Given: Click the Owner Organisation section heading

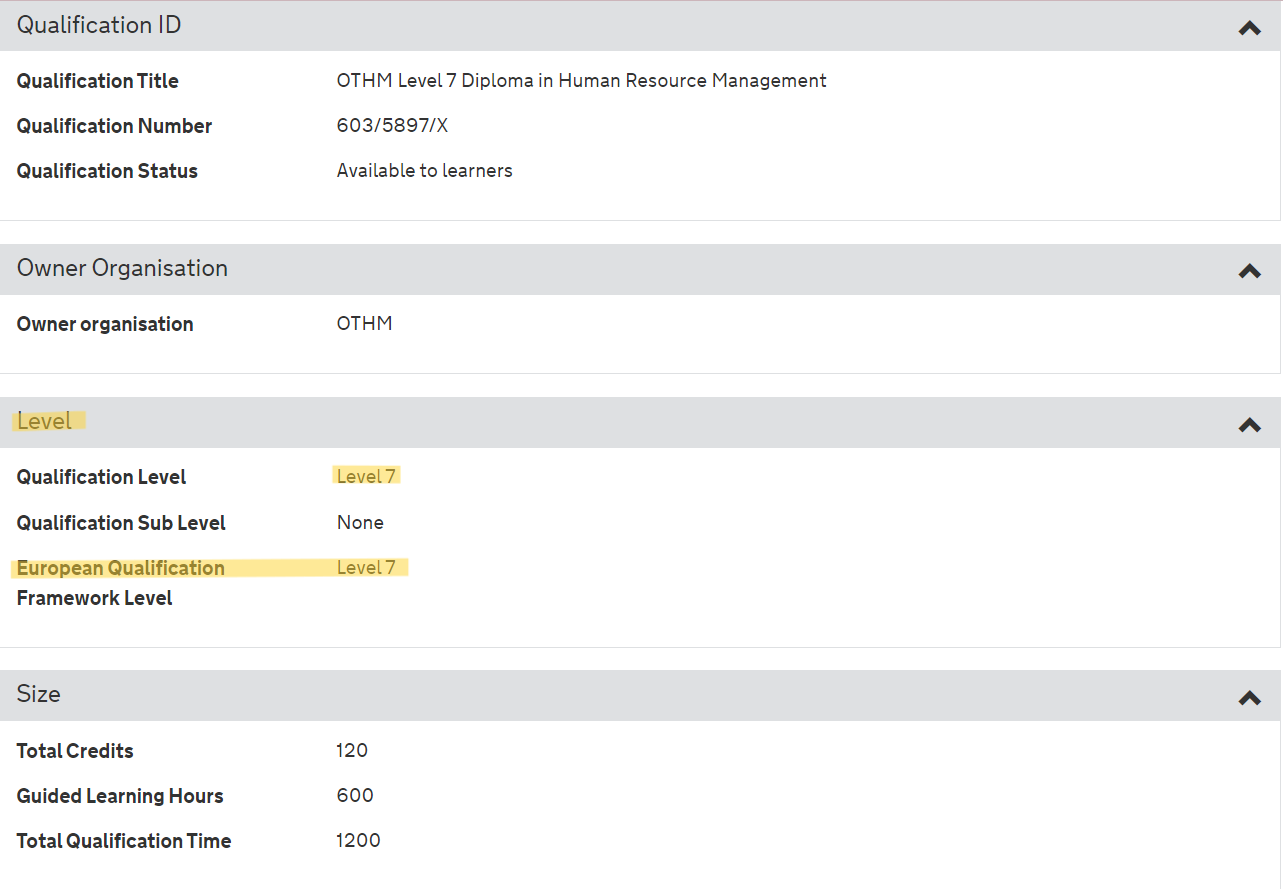Looking at the screenshot, I should click(122, 268).
